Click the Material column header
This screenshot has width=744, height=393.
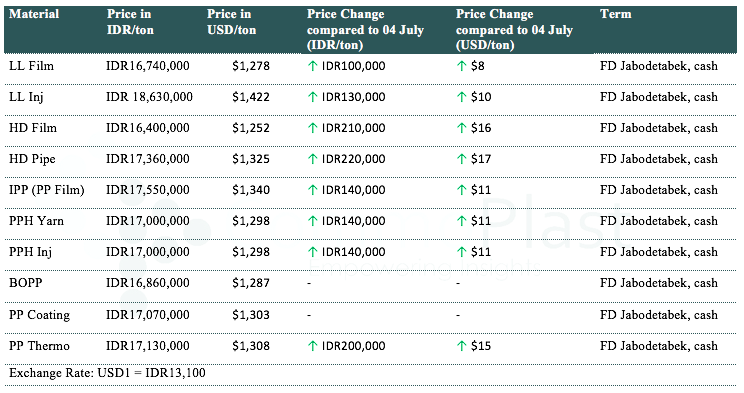coord(34,14)
